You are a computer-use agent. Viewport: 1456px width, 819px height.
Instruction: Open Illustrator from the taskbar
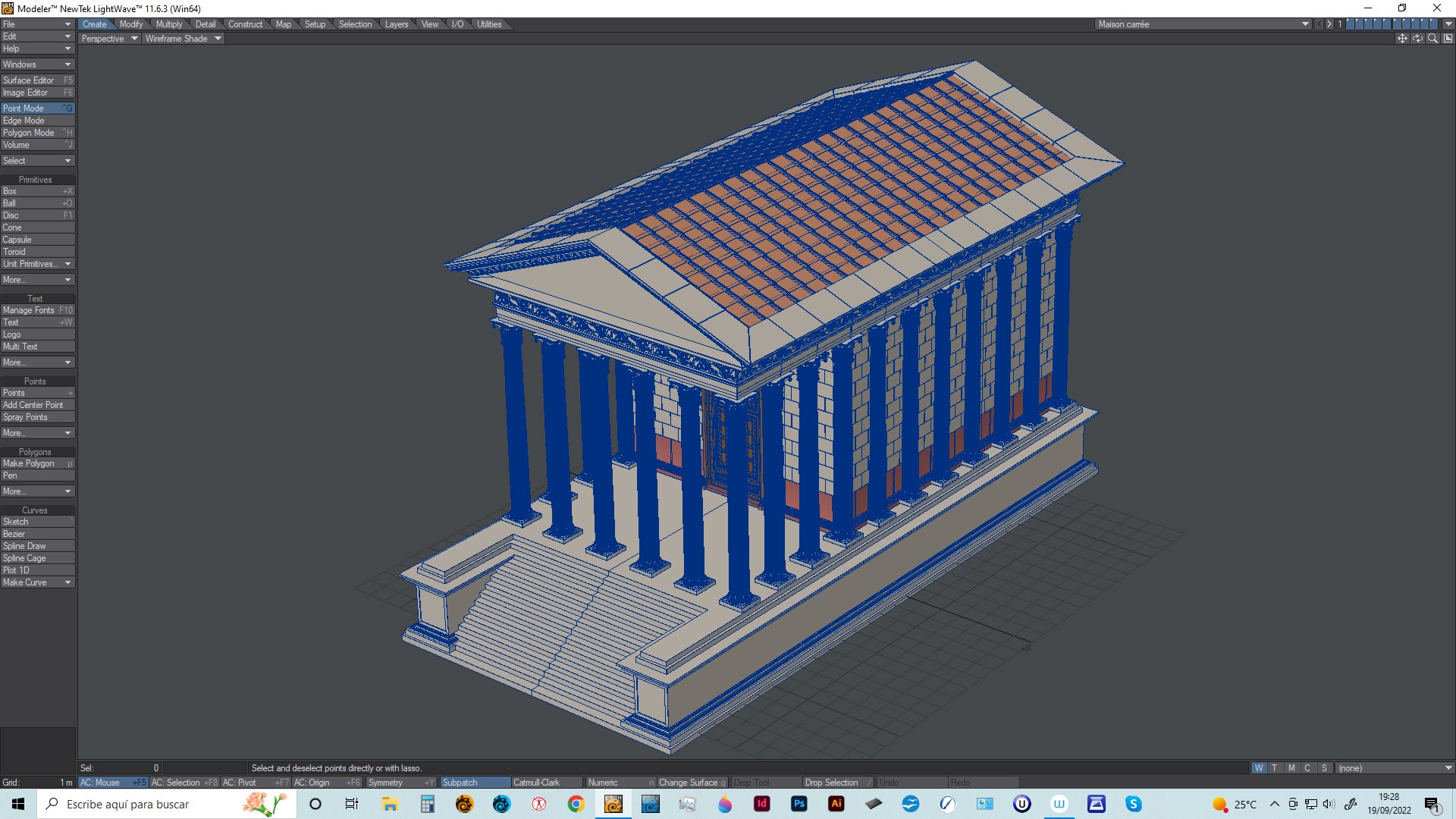[x=836, y=804]
